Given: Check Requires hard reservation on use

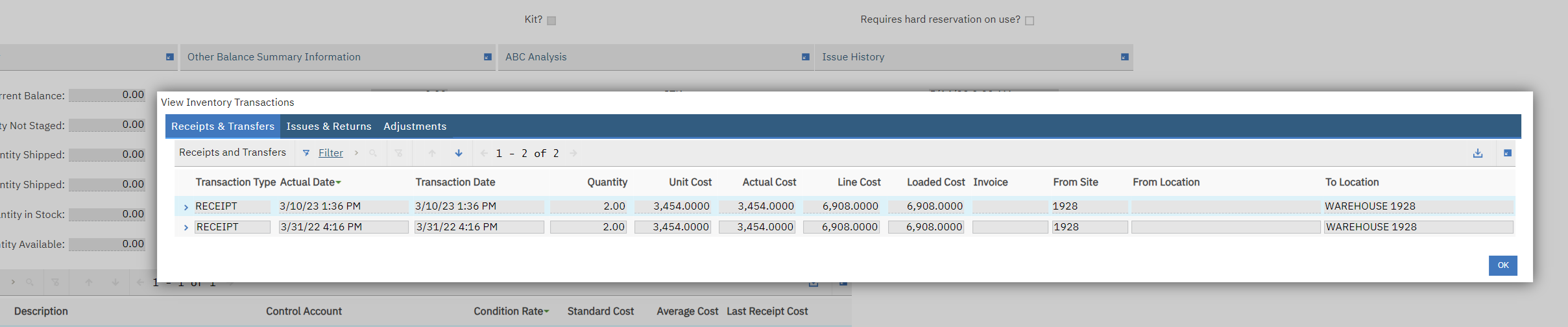Looking at the screenshot, I should pos(1030,21).
